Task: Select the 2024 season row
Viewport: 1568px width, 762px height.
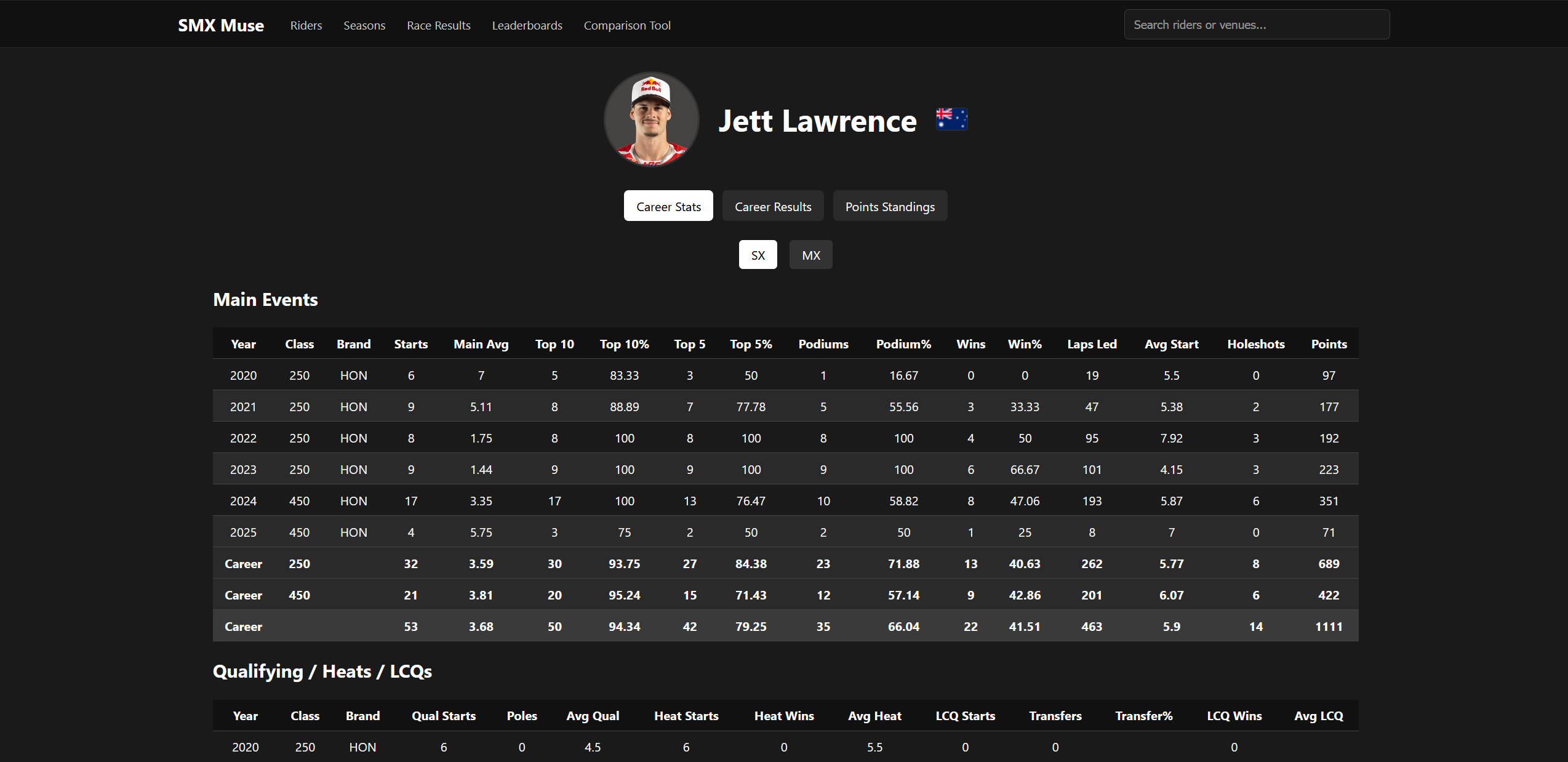Action: (x=615, y=500)
